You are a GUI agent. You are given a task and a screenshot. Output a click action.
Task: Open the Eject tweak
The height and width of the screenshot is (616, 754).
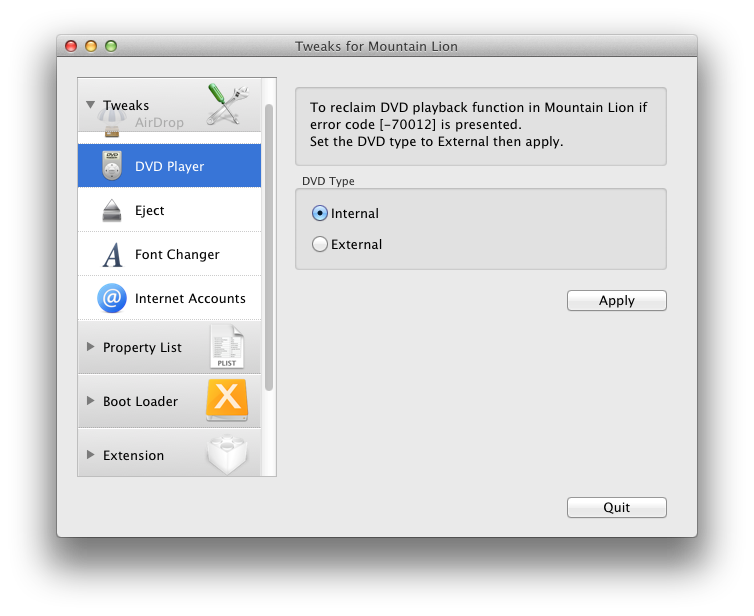coord(169,210)
